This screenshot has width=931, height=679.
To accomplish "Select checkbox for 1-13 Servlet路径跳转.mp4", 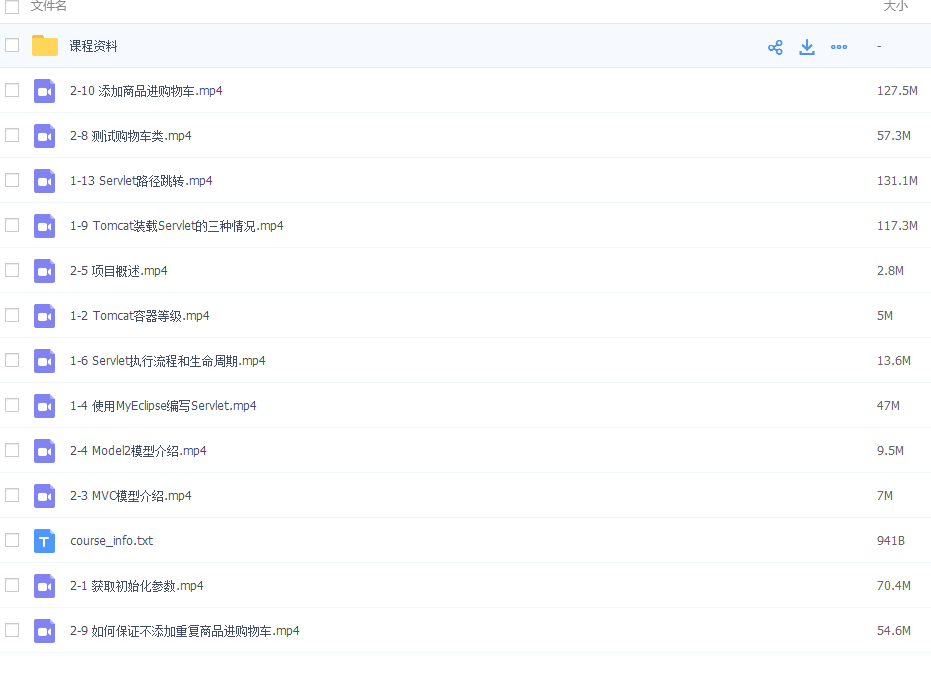I will coord(12,180).
